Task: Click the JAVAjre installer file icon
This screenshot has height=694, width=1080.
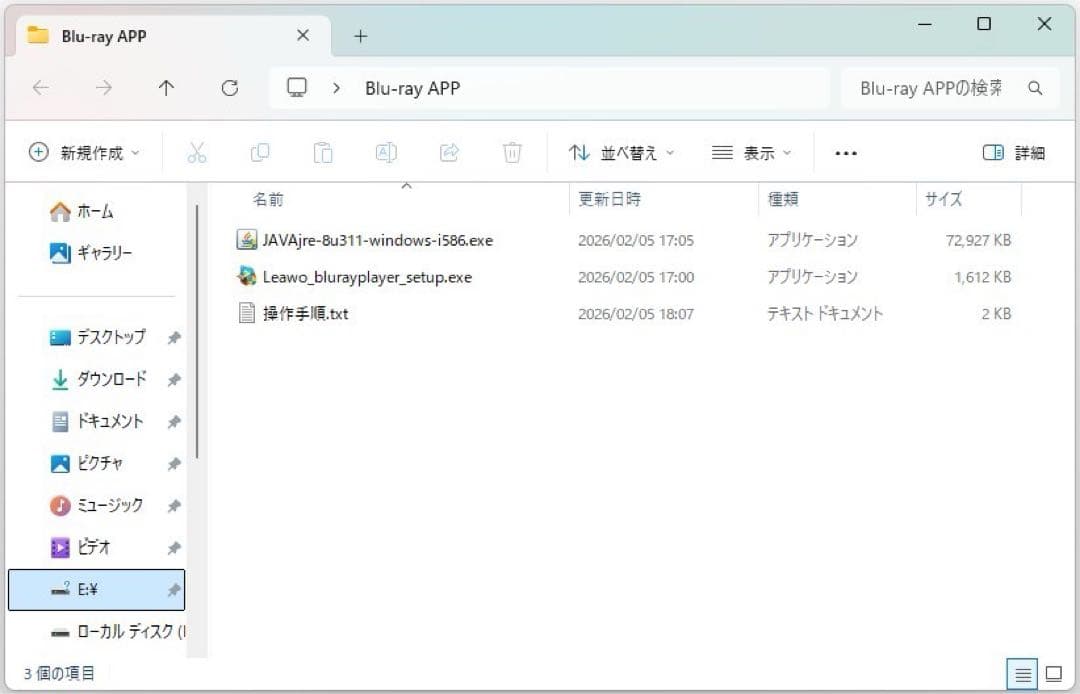Action: point(247,240)
